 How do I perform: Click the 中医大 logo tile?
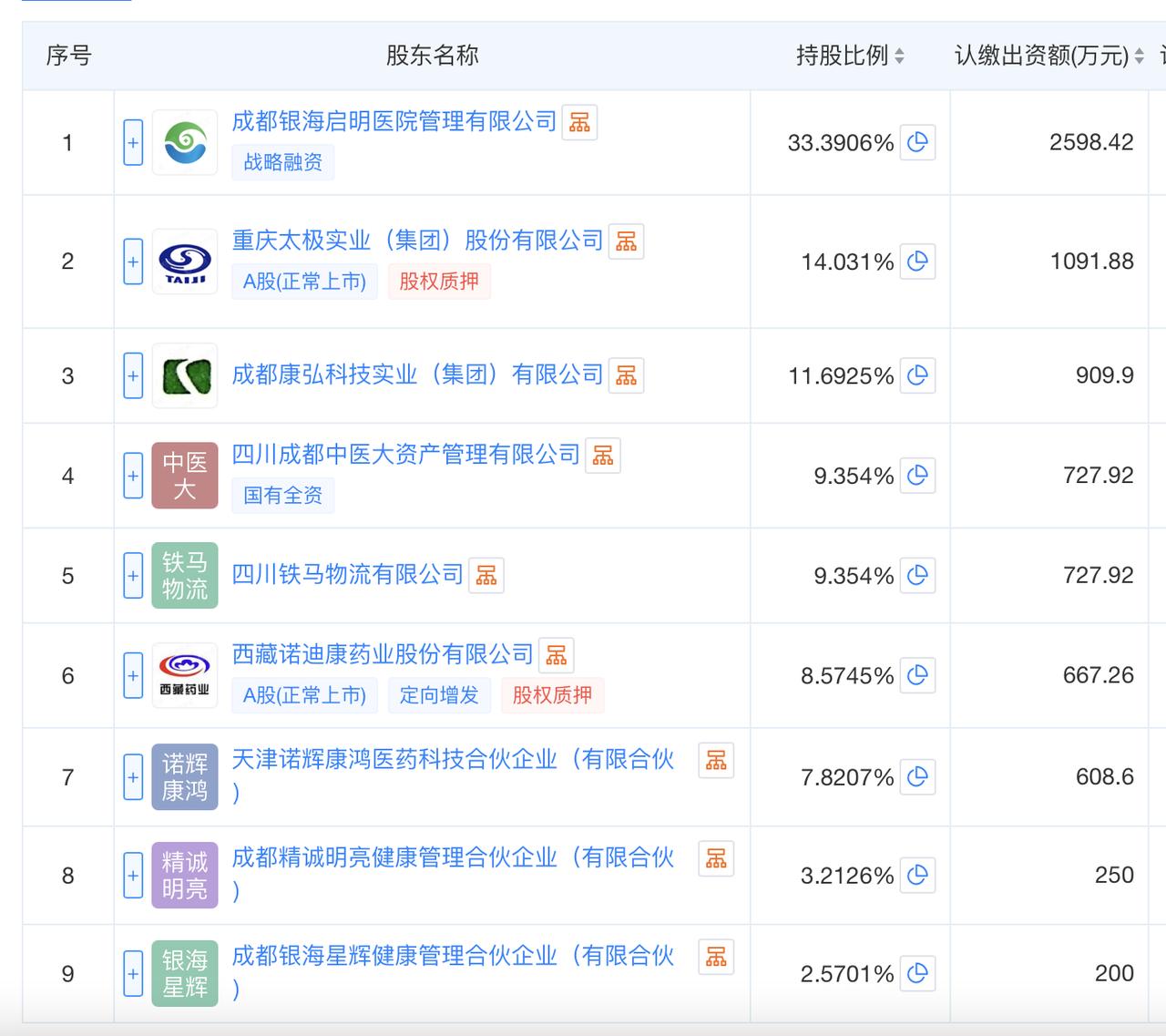[185, 476]
